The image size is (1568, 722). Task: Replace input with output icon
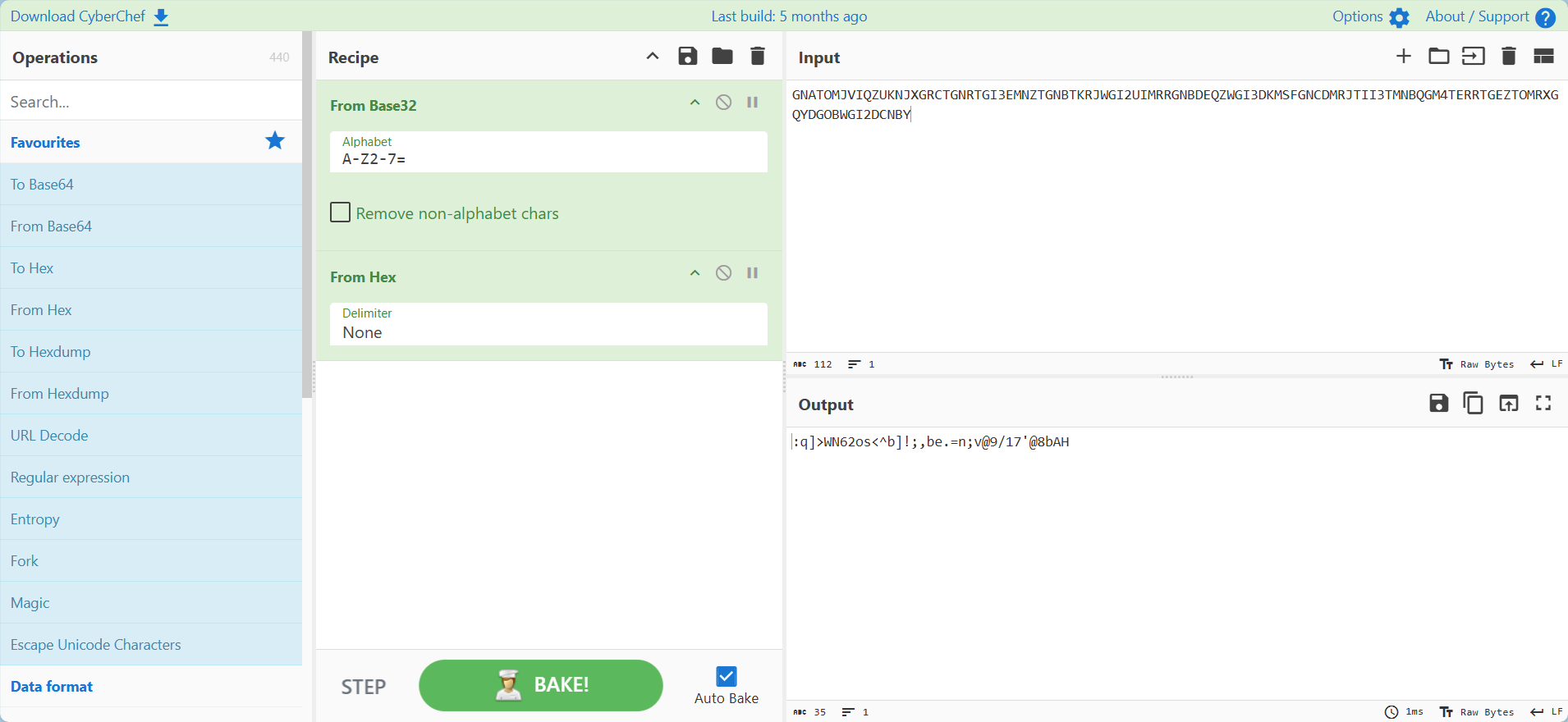click(x=1509, y=403)
